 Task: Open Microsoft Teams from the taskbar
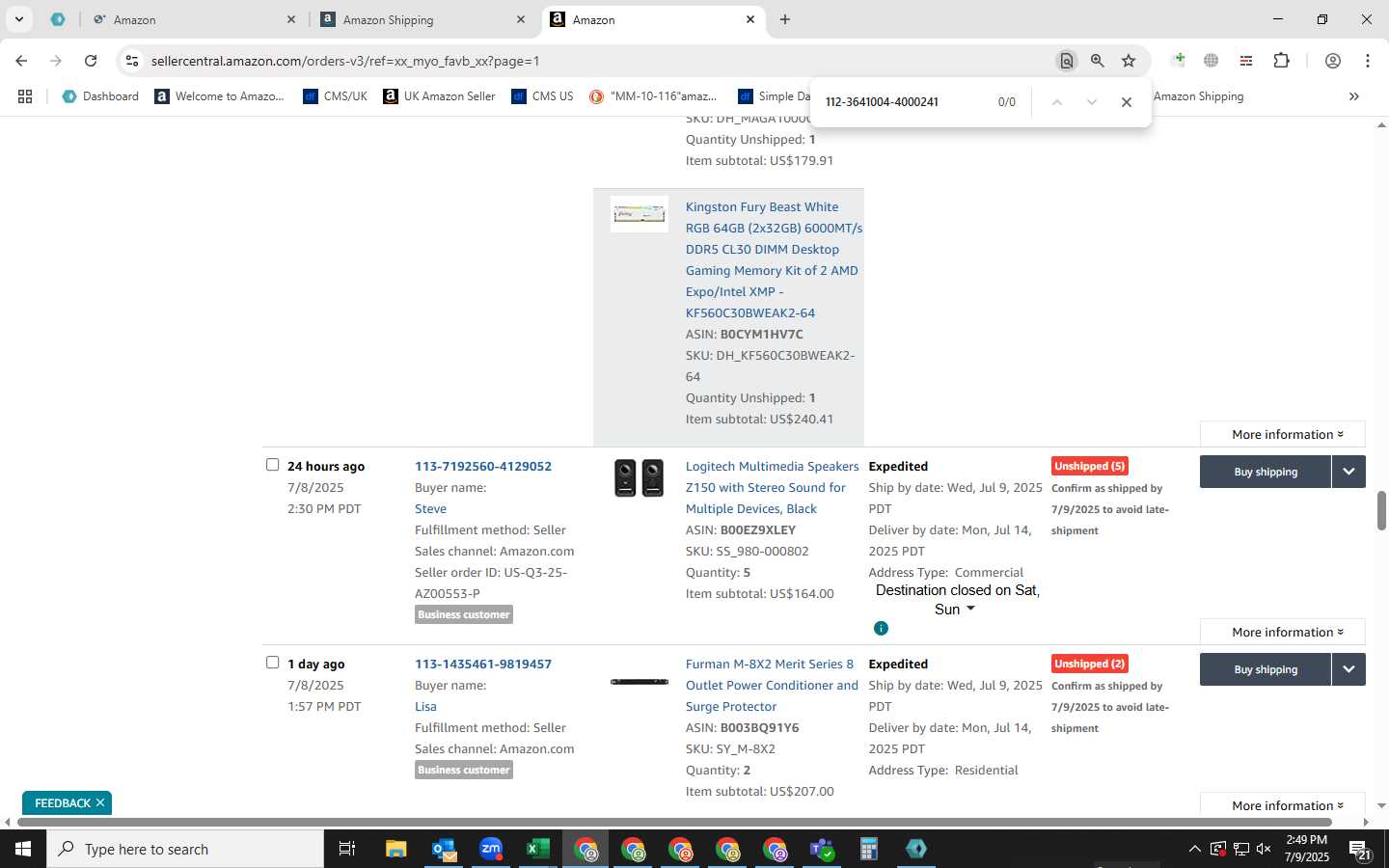(x=821, y=849)
